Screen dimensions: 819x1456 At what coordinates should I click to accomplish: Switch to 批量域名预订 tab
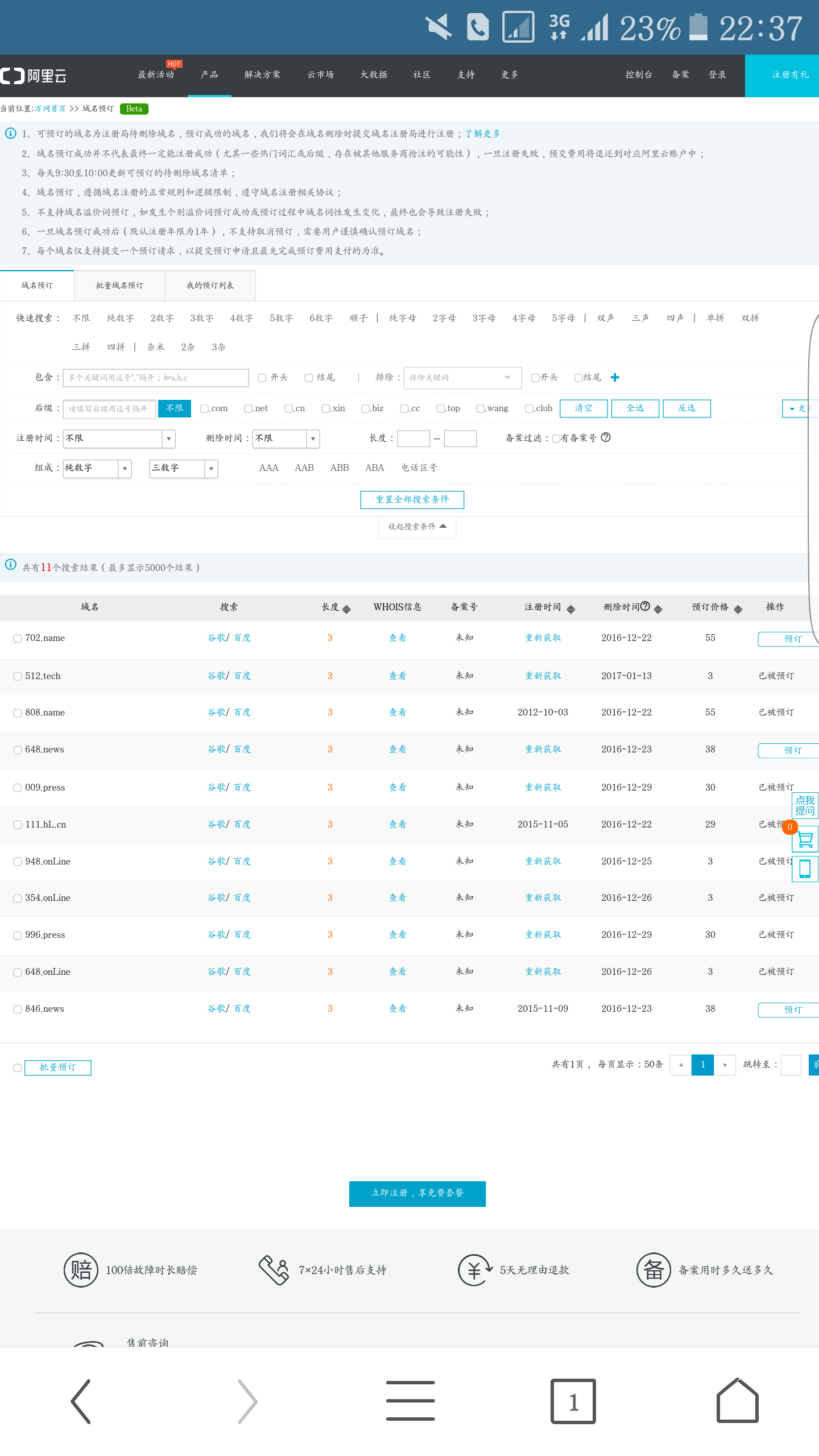tap(119, 286)
